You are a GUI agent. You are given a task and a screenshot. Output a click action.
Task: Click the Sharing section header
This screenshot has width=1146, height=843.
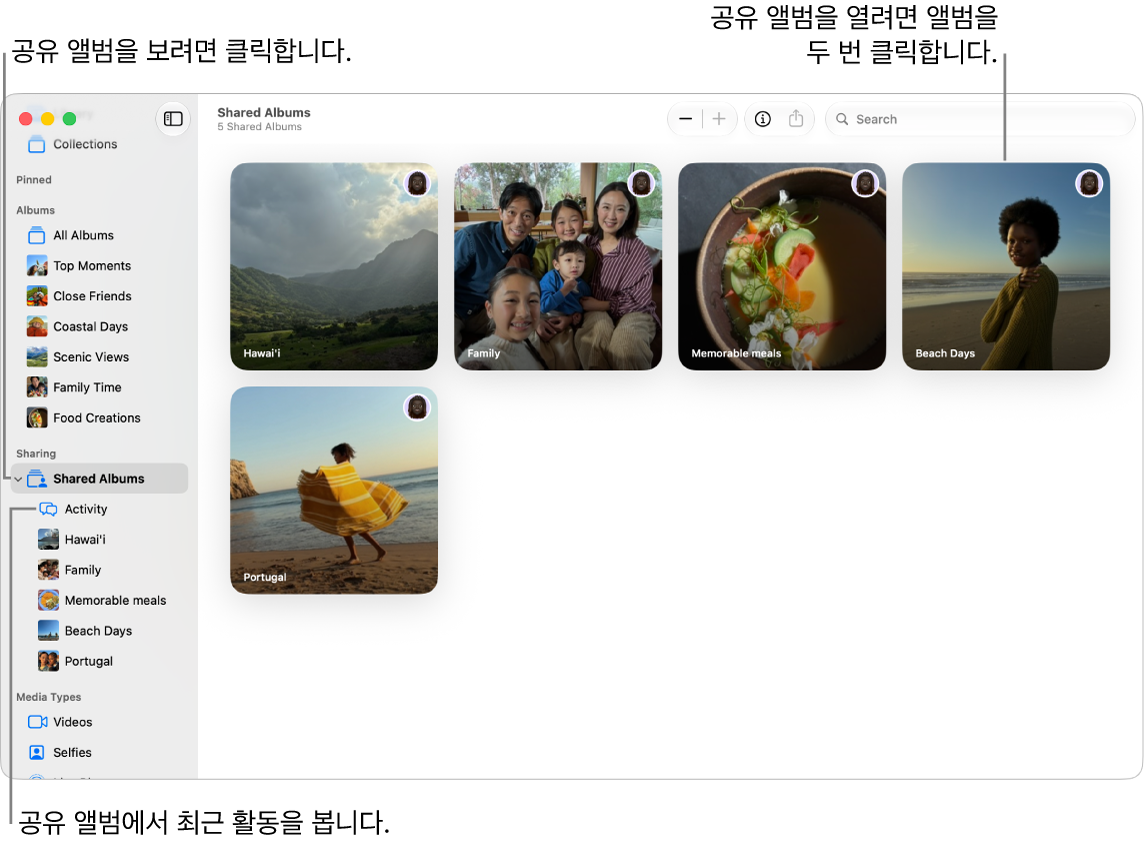[36, 453]
